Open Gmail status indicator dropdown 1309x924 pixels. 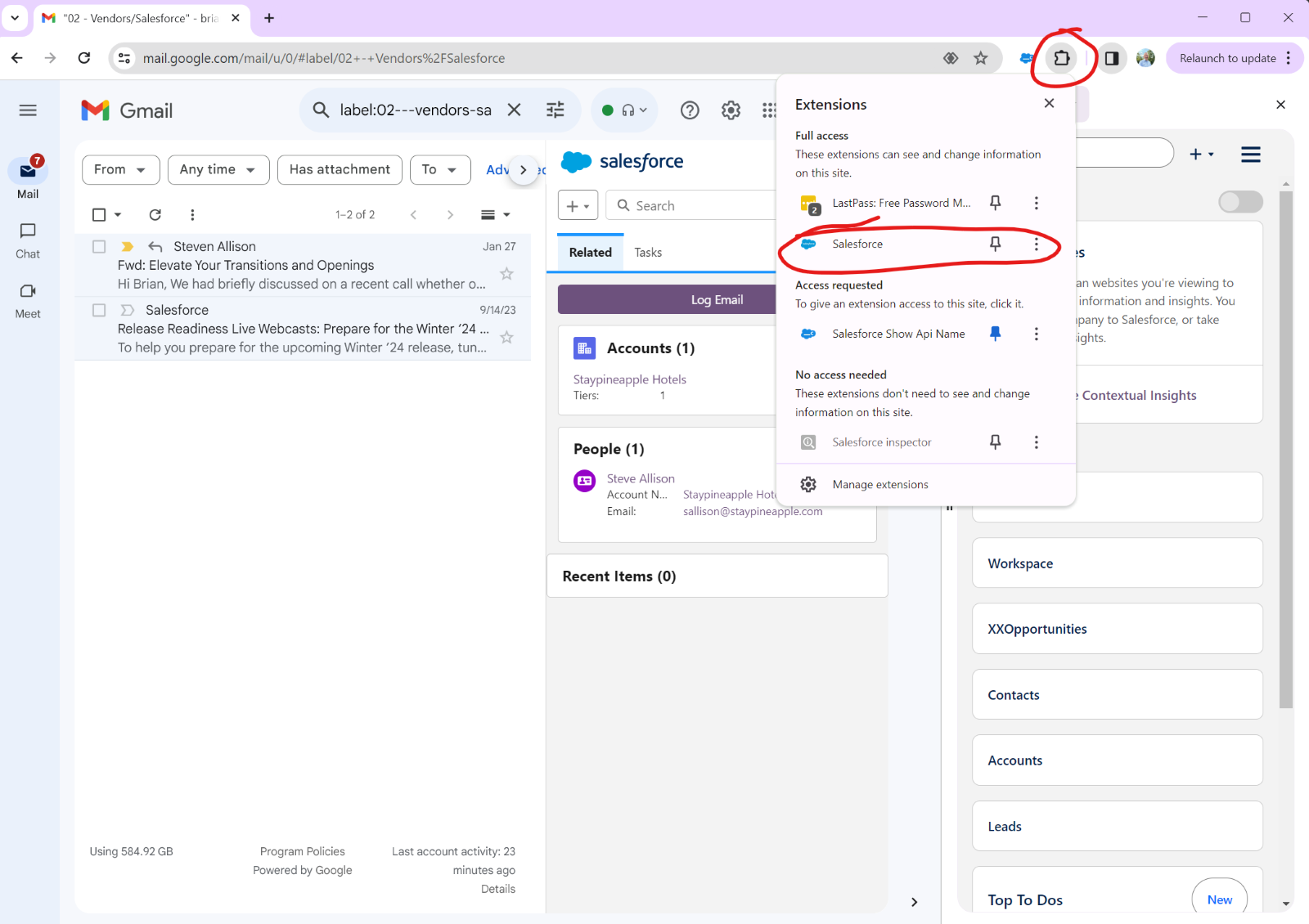click(625, 110)
